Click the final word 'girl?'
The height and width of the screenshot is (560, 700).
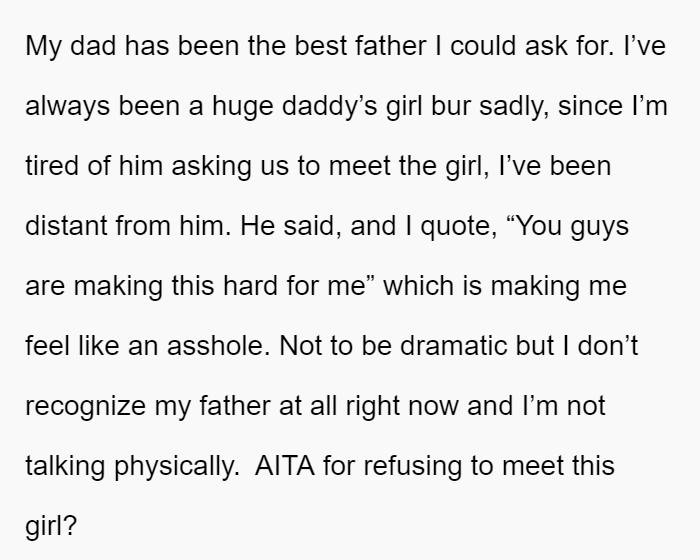click(51, 526)
